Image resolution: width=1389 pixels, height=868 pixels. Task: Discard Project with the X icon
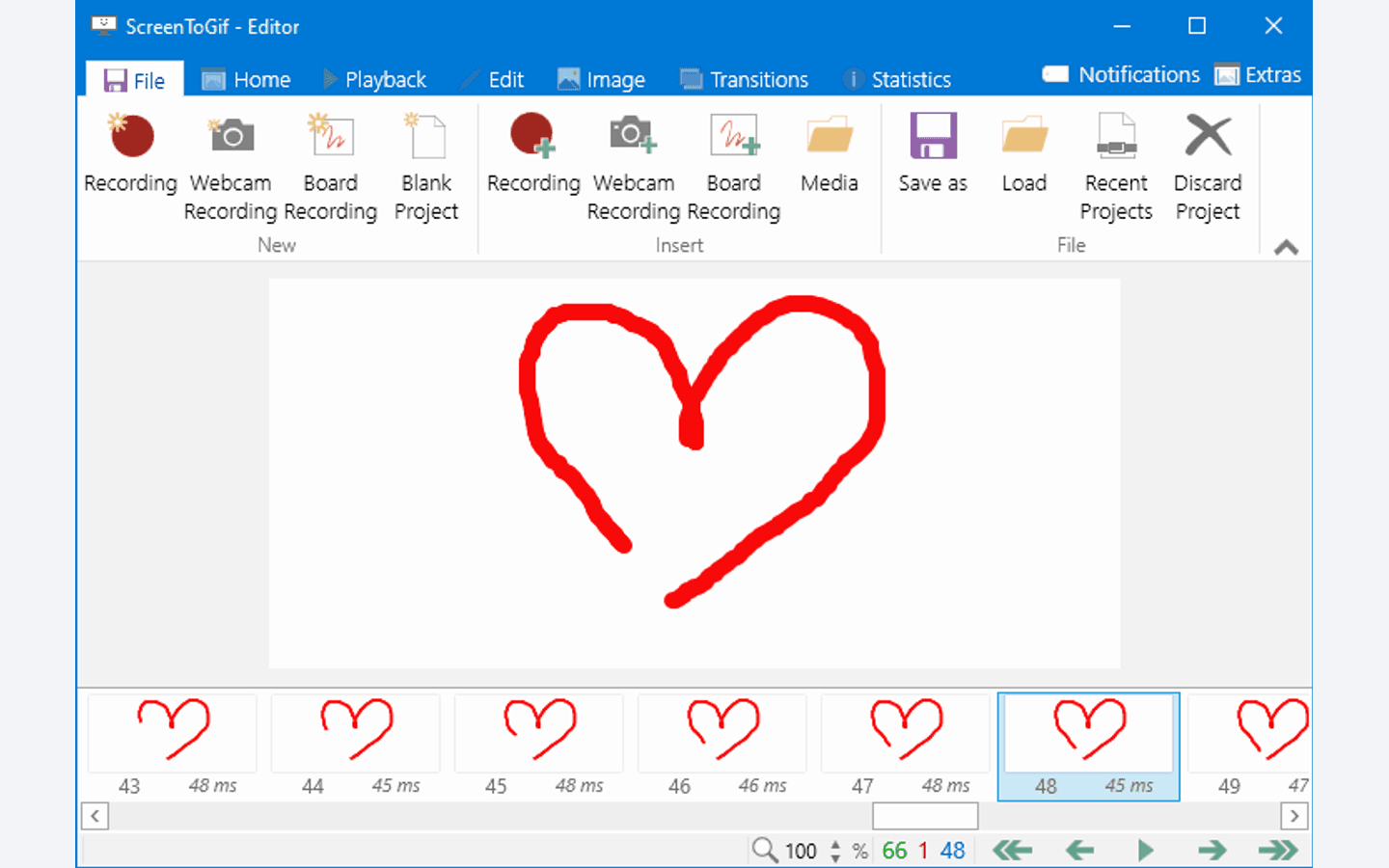click(1208, 136)
